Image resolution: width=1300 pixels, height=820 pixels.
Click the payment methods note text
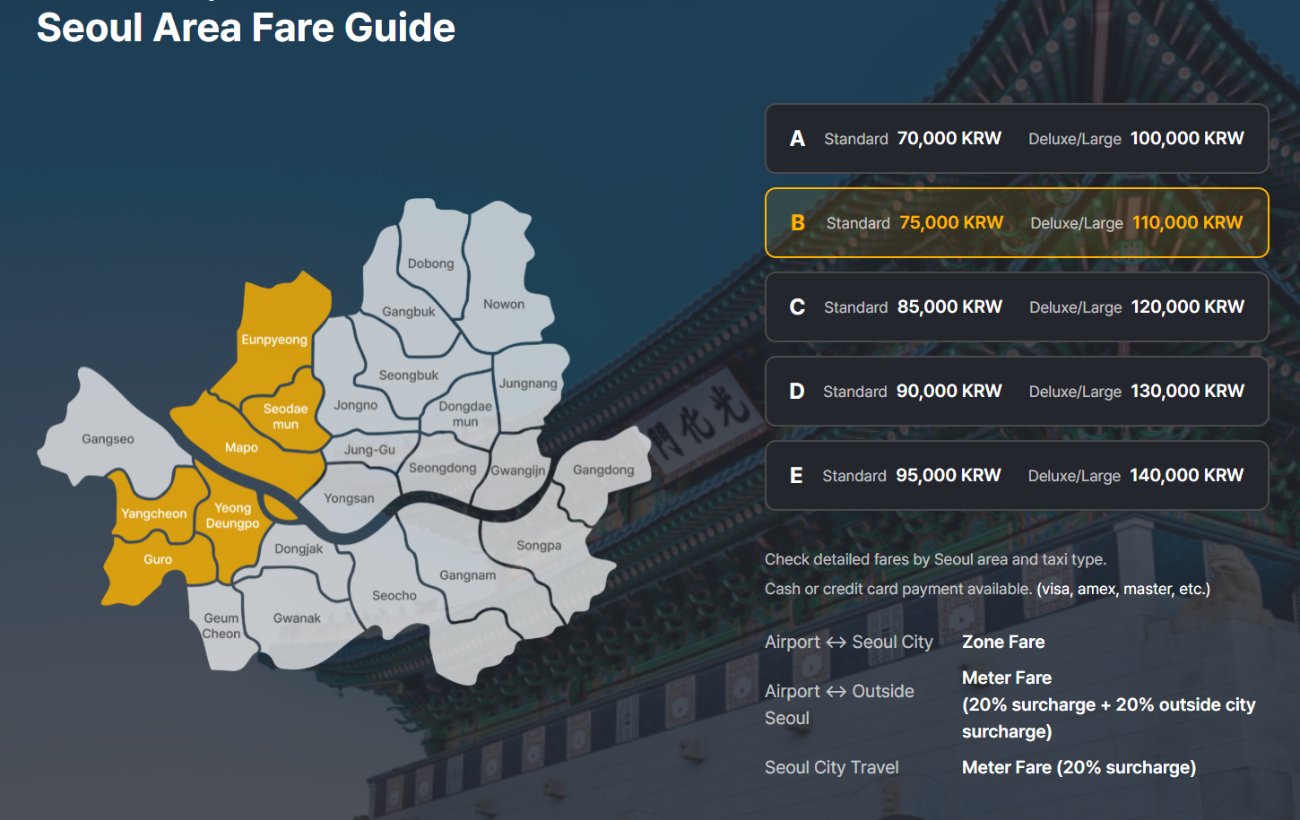click(x=987, y=589)
